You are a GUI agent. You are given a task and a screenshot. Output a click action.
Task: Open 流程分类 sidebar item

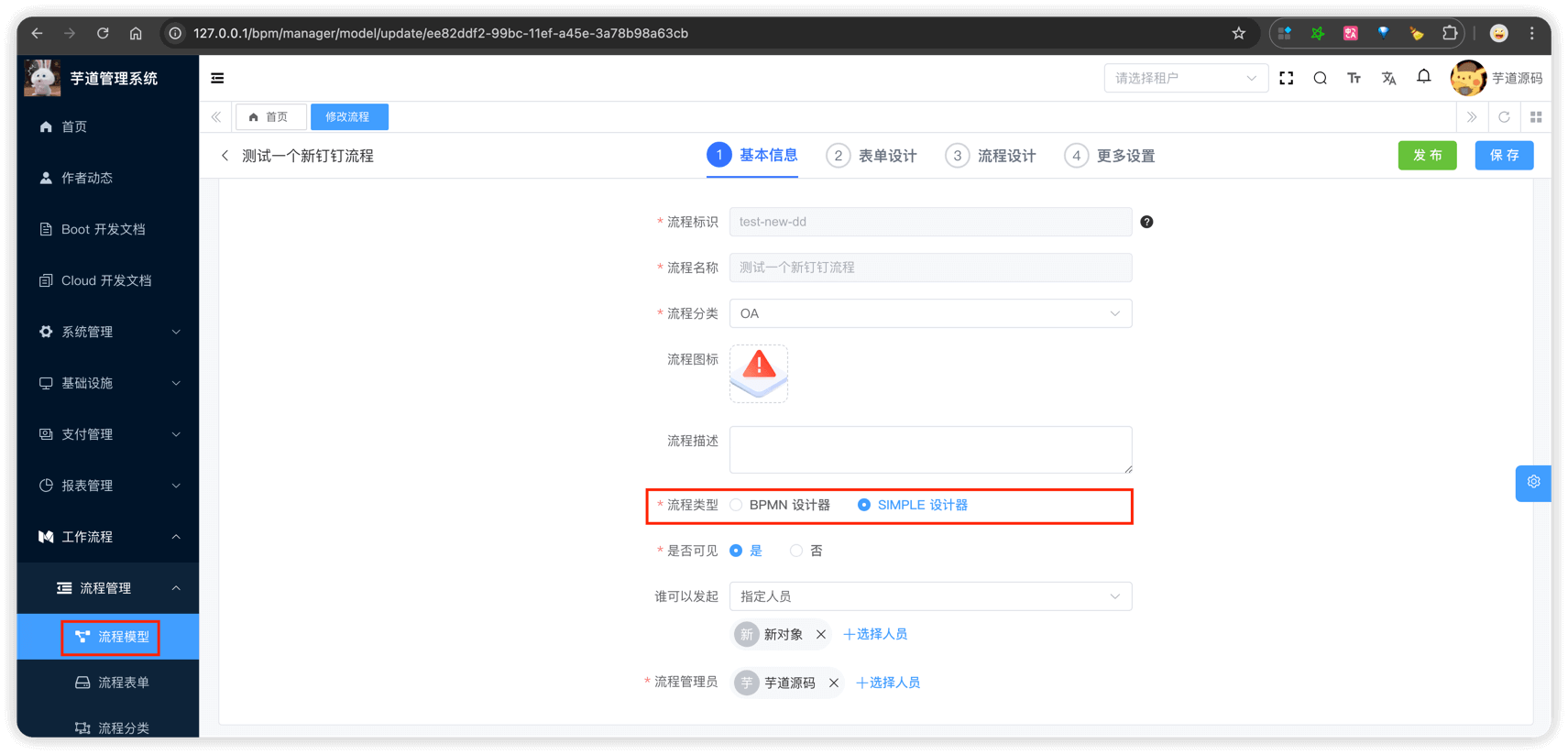(108, 727)
